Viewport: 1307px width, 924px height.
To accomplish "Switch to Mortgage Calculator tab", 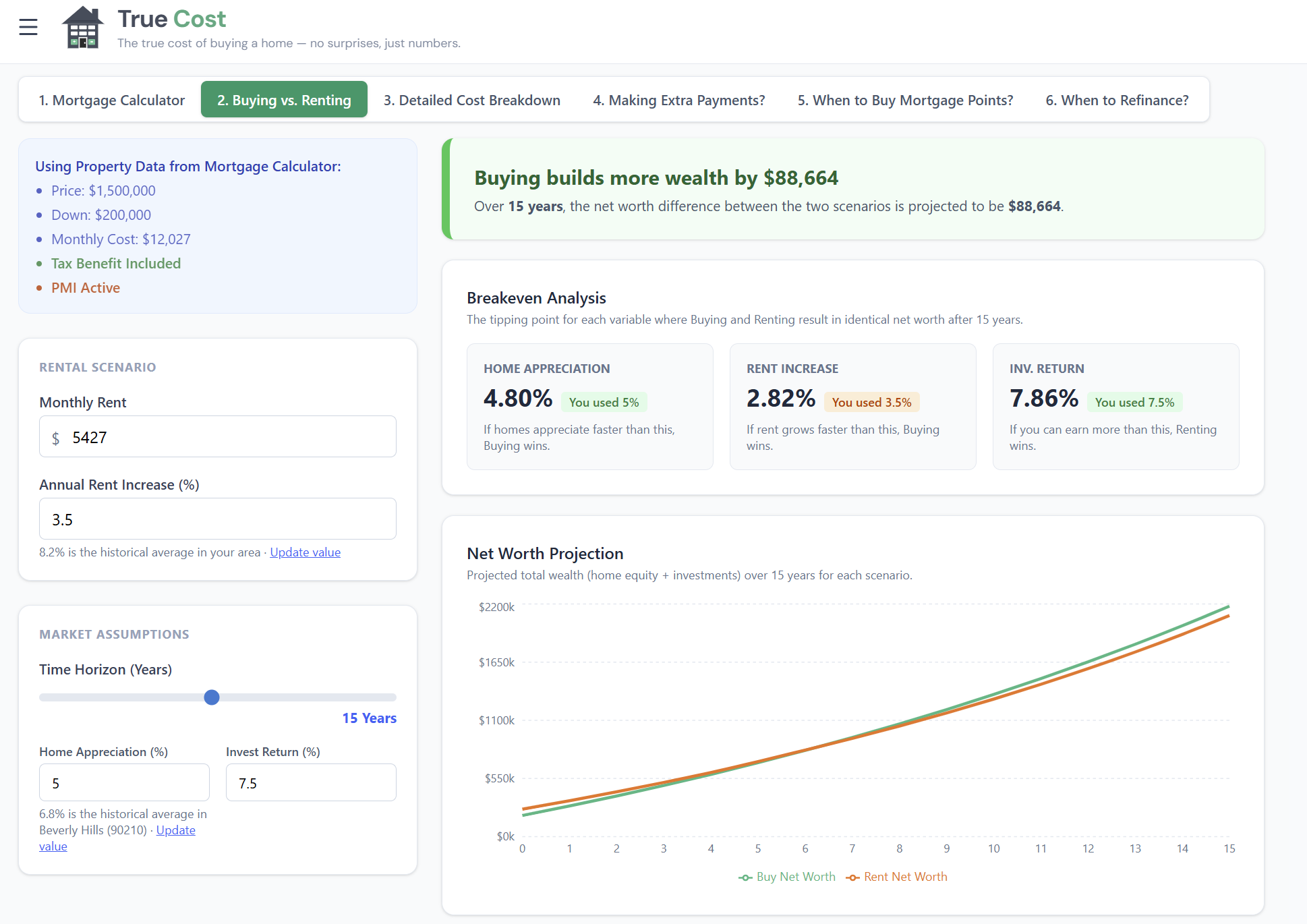I will pyautogui.click(x=111, y=100).
